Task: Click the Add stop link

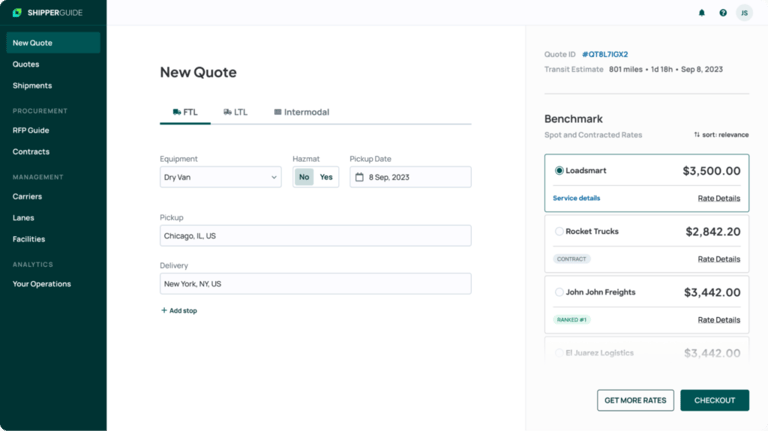Action: 179,311
